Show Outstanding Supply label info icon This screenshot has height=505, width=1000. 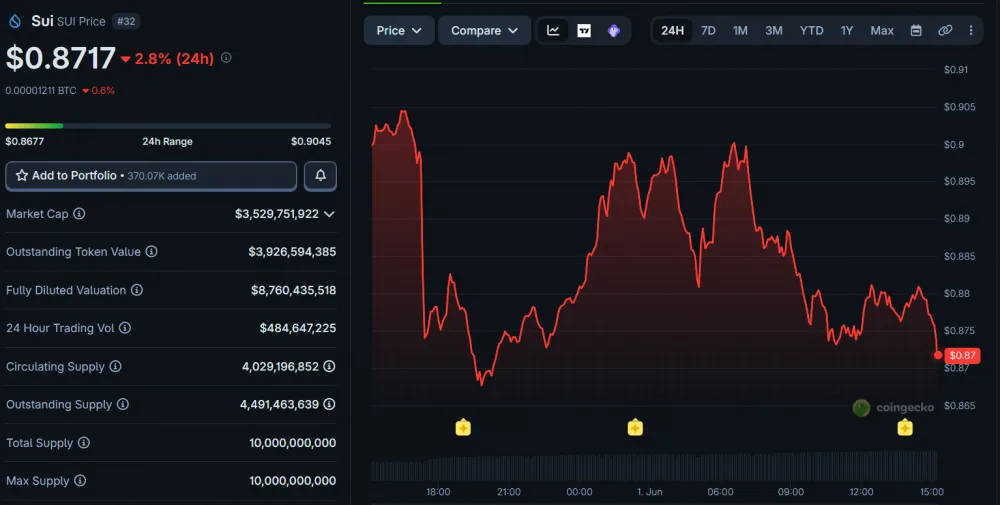point(123,404)
